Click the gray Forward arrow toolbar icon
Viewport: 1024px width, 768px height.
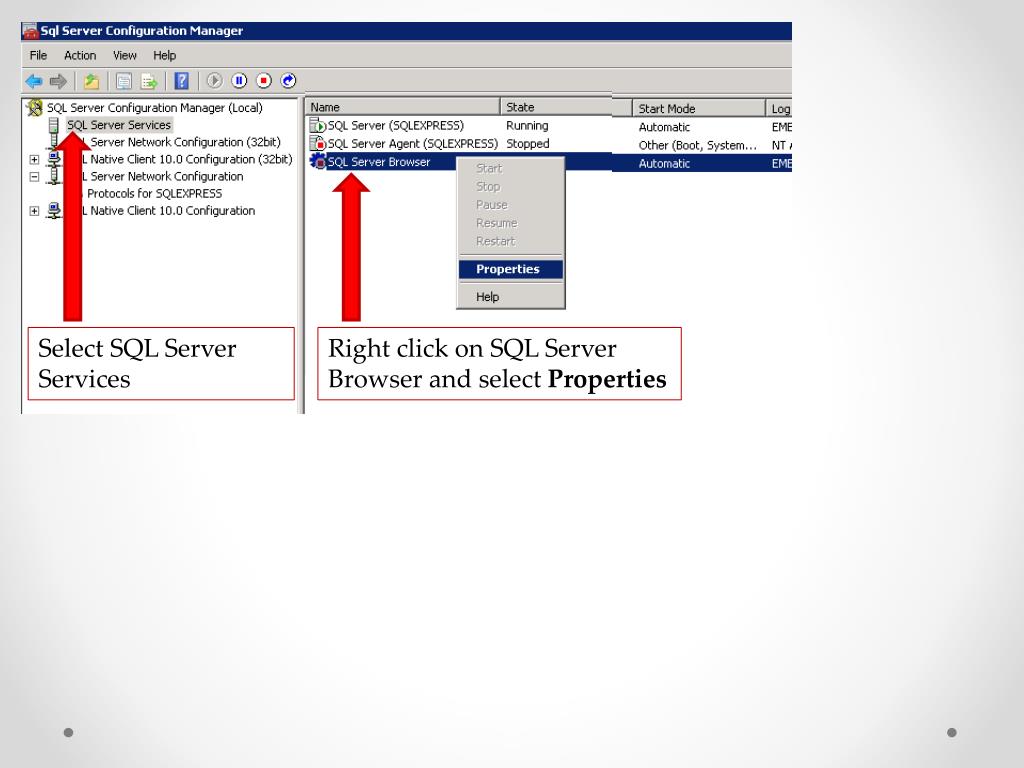[x=58, y=81]
